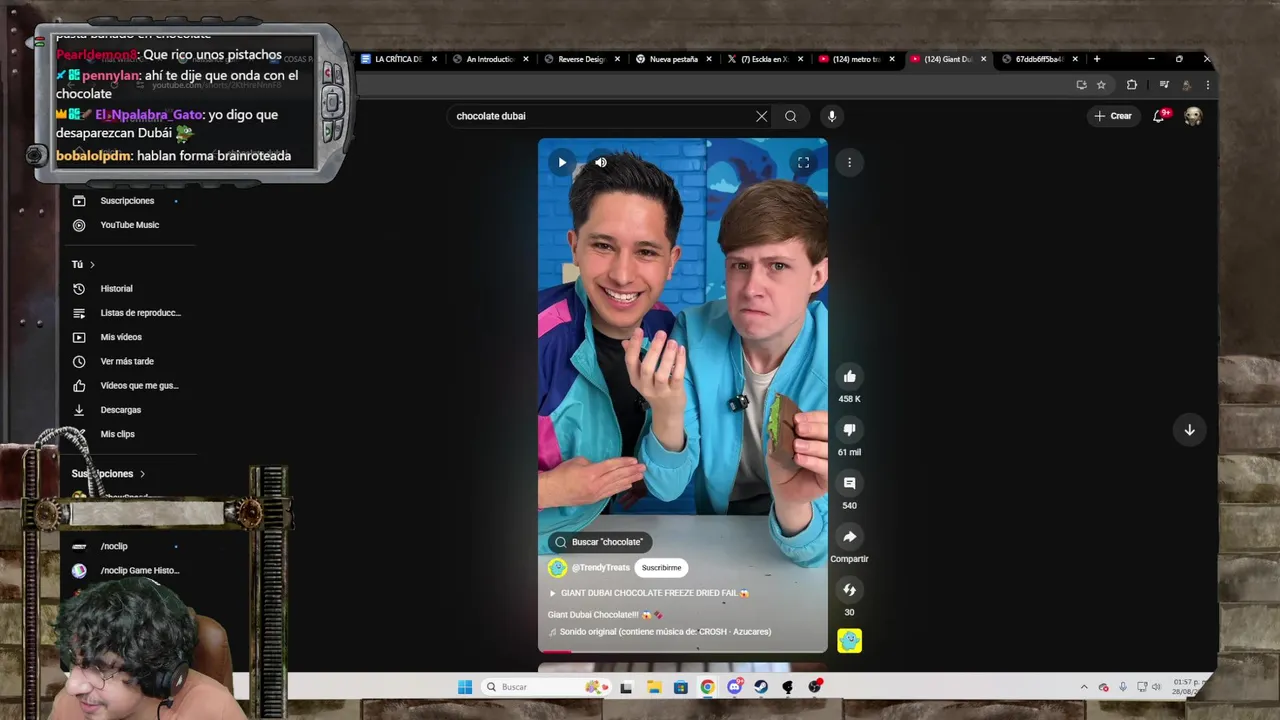This screenshot has width=1280, height=720.
Task: Click the TrendyTreats channel avatar
Action: (557, 568)
